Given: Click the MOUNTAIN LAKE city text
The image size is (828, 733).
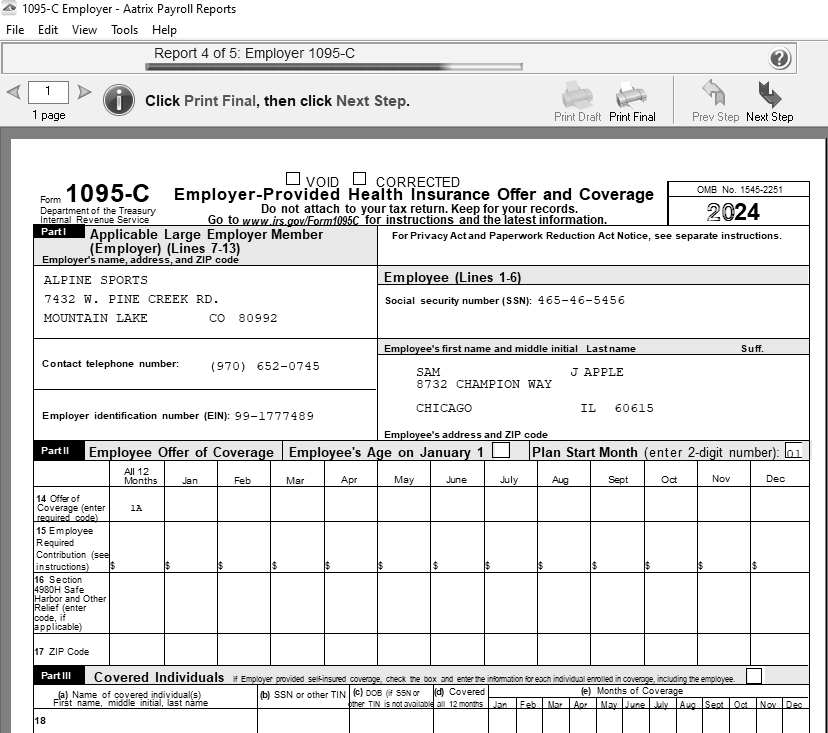Looking at the screenshot, I should click(x=96, y=318).
